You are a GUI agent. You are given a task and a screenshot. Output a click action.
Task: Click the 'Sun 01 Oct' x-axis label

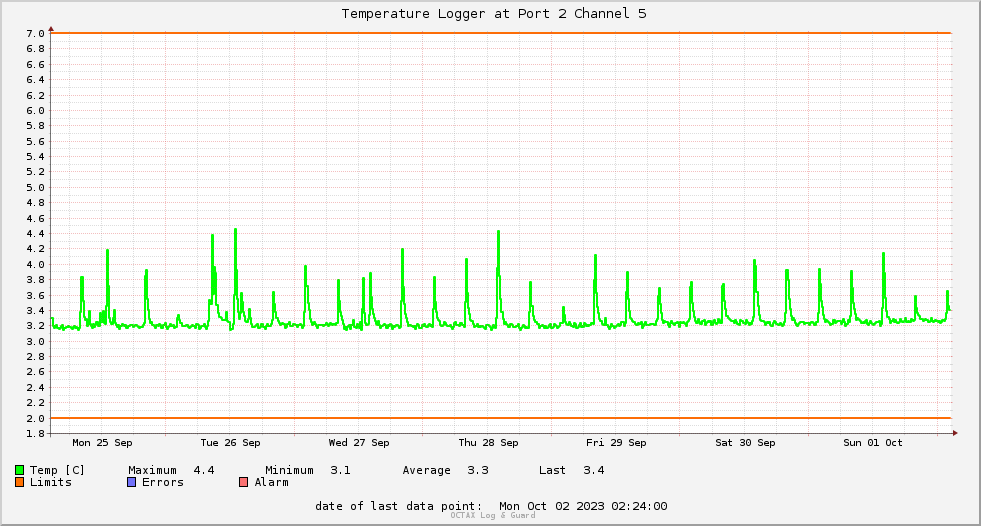click(x=873, y=443)
